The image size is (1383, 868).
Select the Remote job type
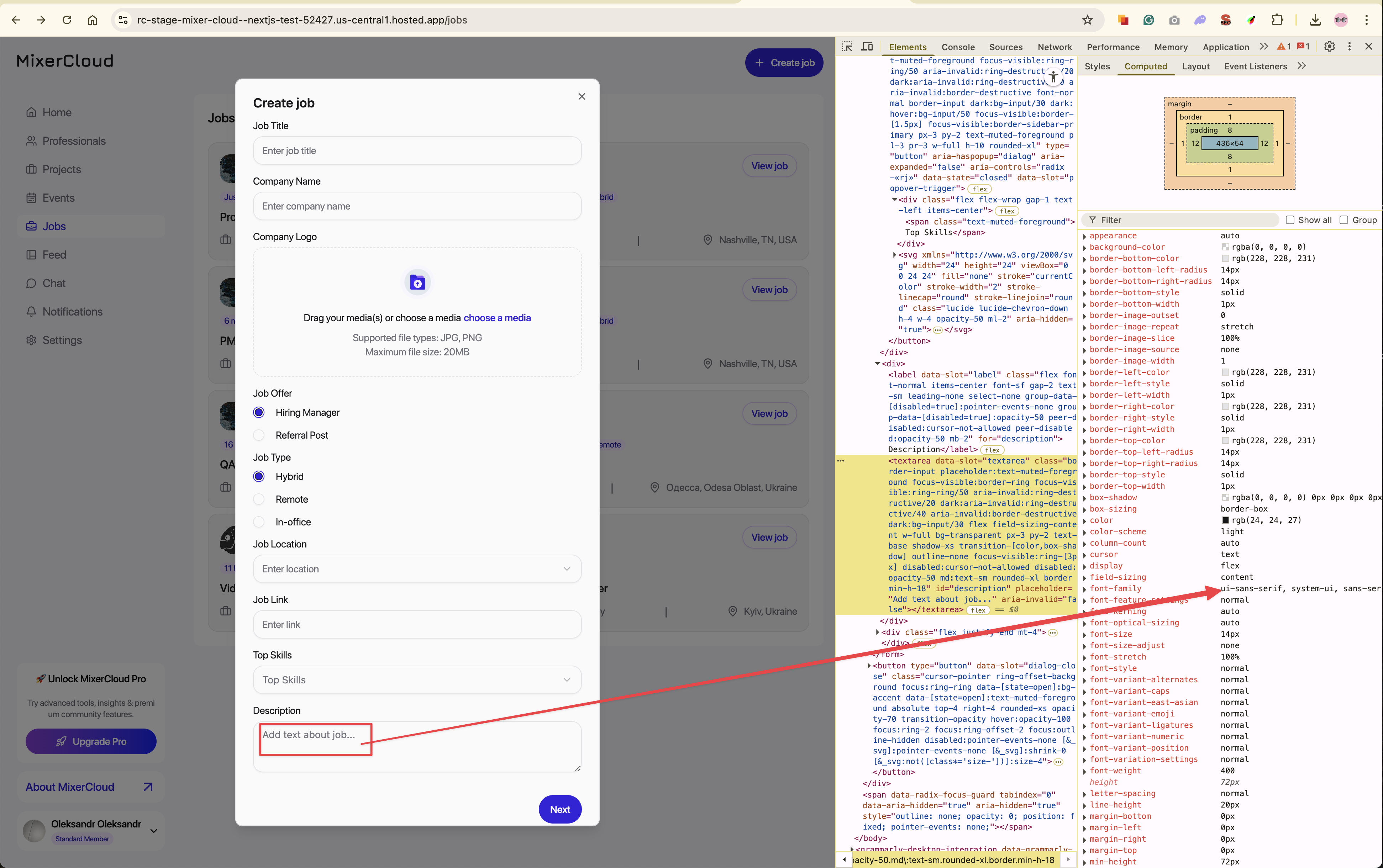point(259,499)
